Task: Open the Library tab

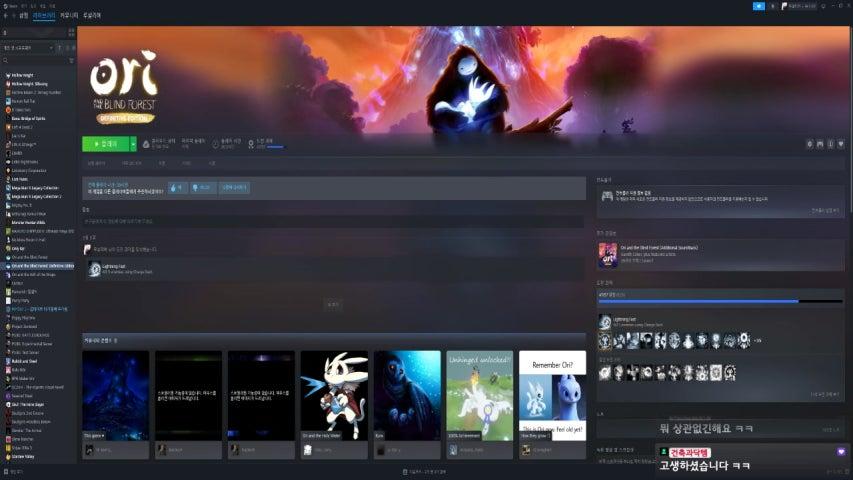Action: click(x=43, y=16)
